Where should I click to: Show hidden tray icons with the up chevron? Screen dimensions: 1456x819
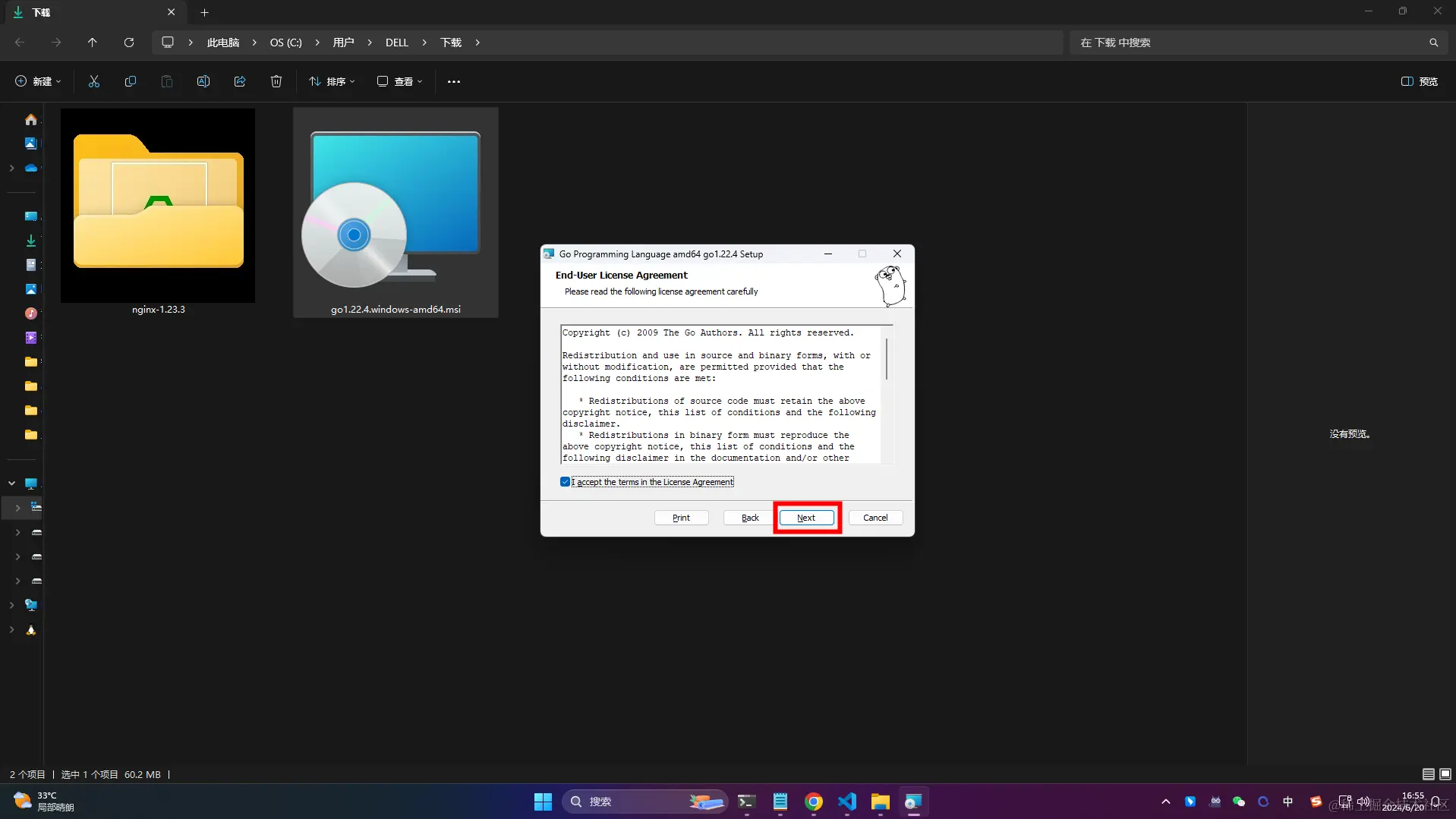(1166, 802)
